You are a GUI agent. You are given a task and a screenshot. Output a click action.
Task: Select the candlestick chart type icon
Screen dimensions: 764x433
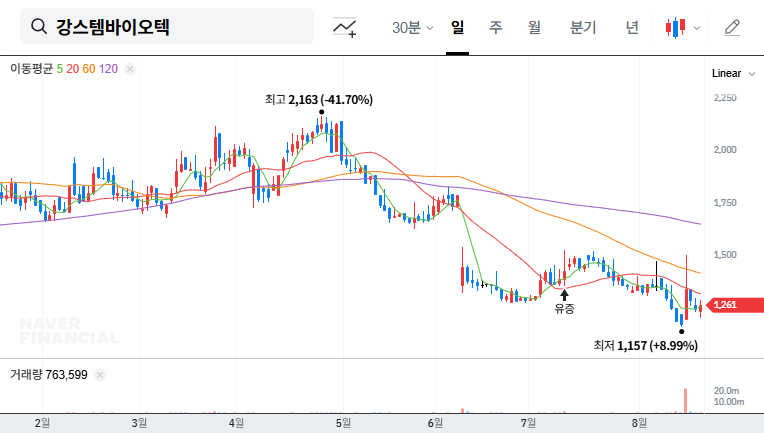[676, 27]
